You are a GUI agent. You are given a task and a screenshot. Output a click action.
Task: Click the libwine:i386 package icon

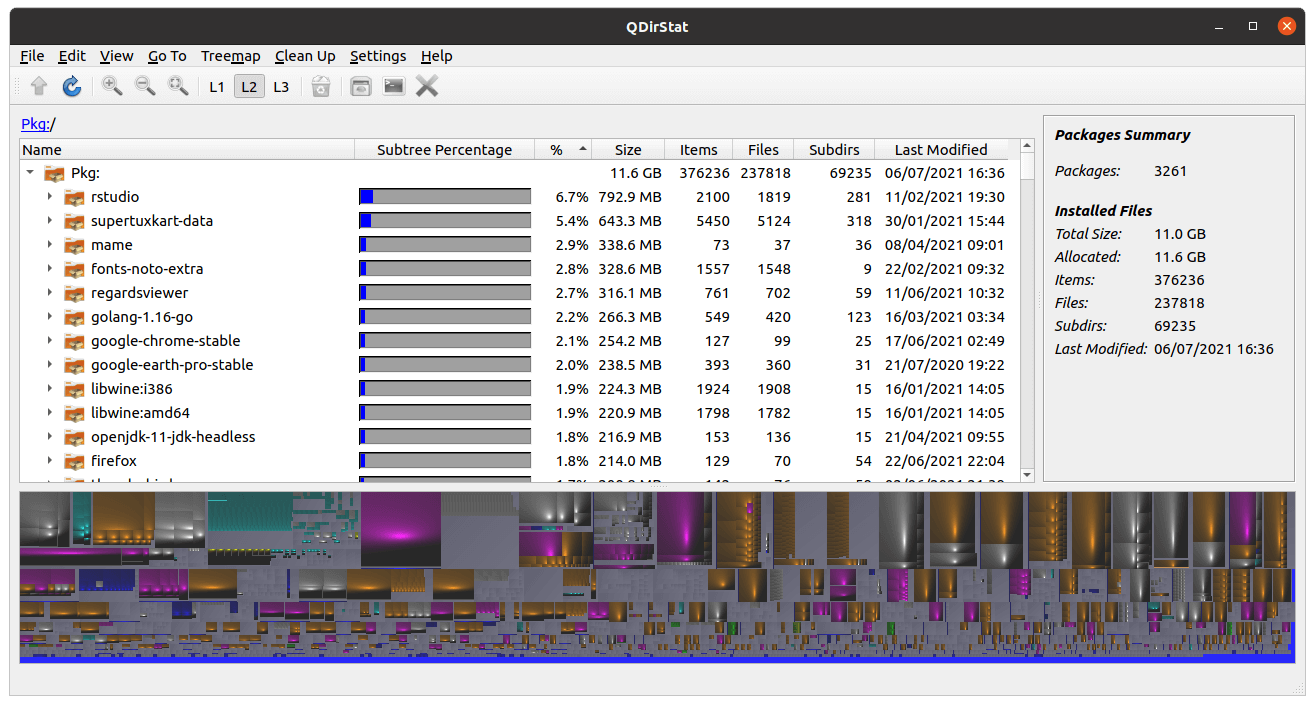click(75, 389)
